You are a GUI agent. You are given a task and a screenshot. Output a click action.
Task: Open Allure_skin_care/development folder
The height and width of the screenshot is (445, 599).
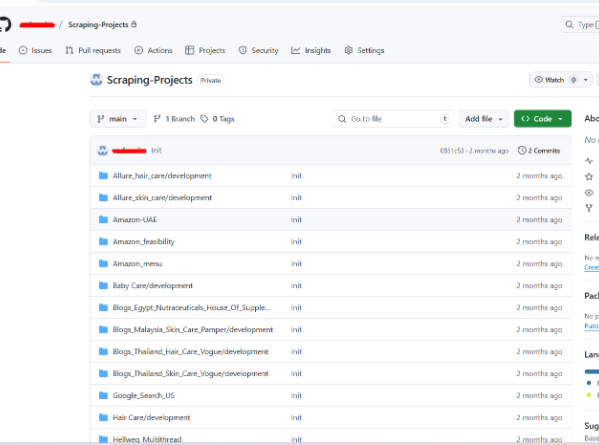162,197
